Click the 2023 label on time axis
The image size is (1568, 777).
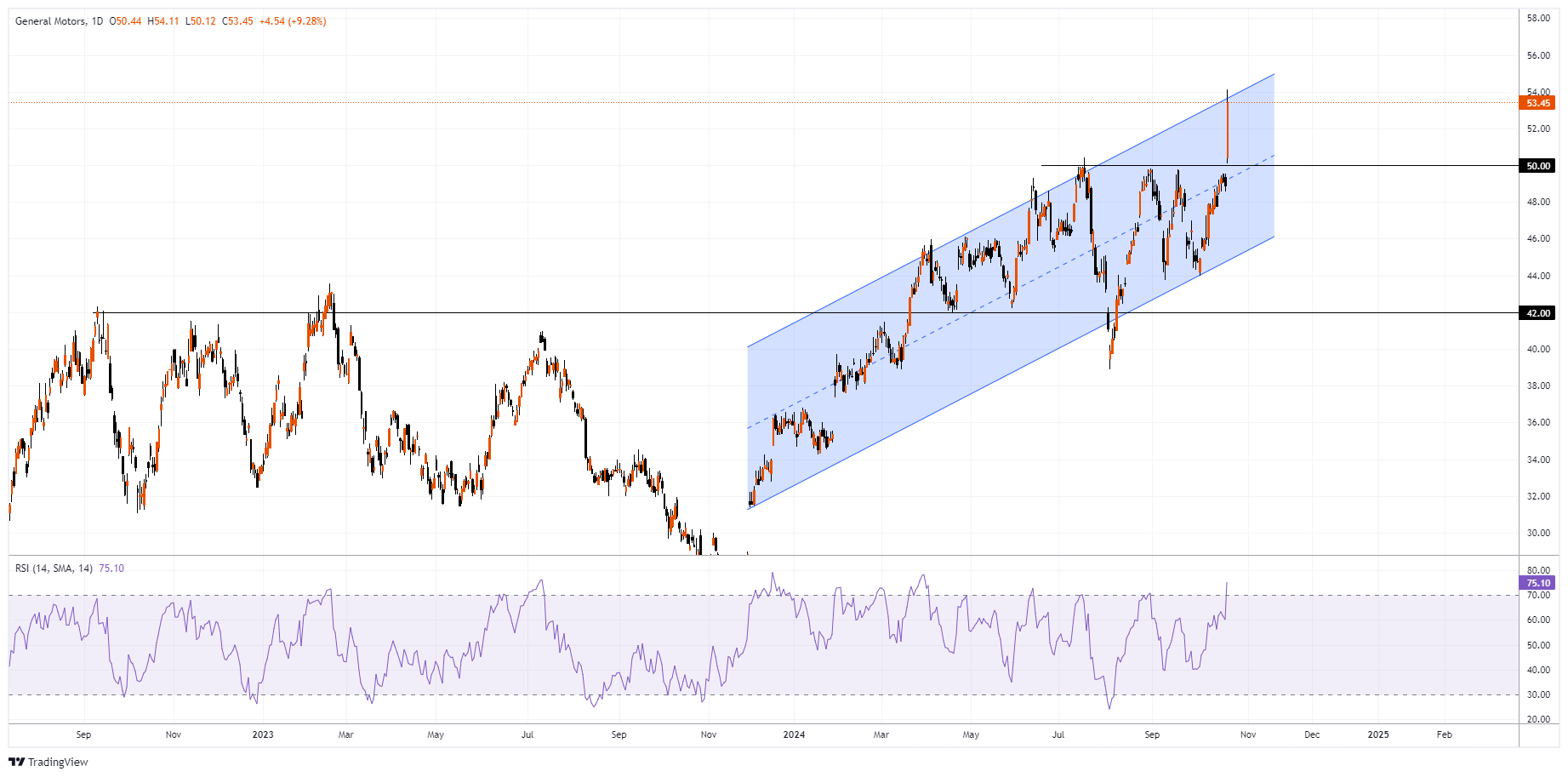(263, 734)
